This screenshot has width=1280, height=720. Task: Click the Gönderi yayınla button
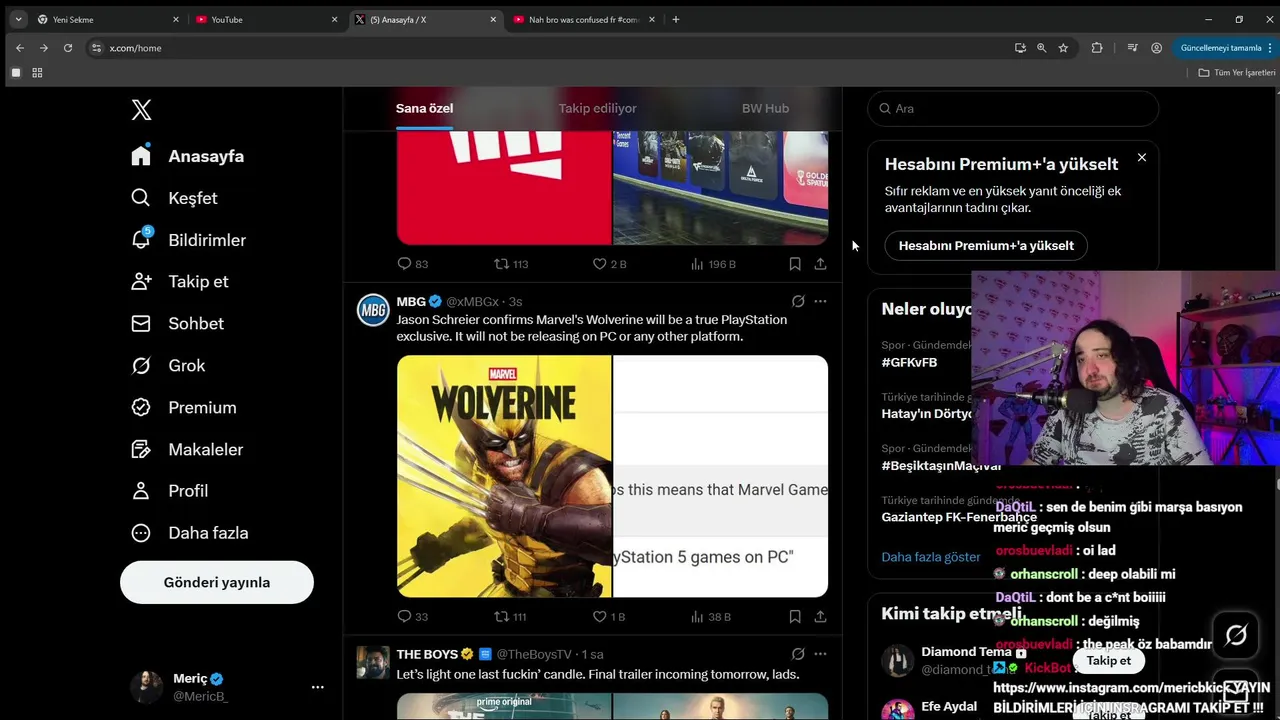click(217, 582)
